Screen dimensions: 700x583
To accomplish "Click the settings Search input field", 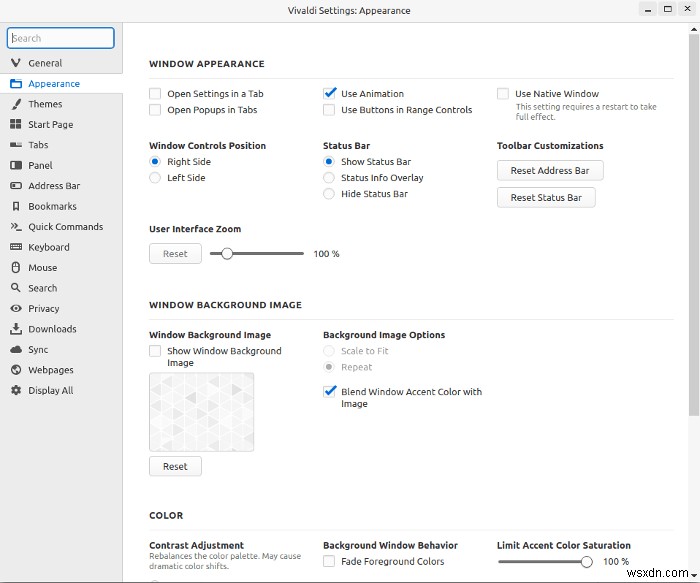I will 61,38.
